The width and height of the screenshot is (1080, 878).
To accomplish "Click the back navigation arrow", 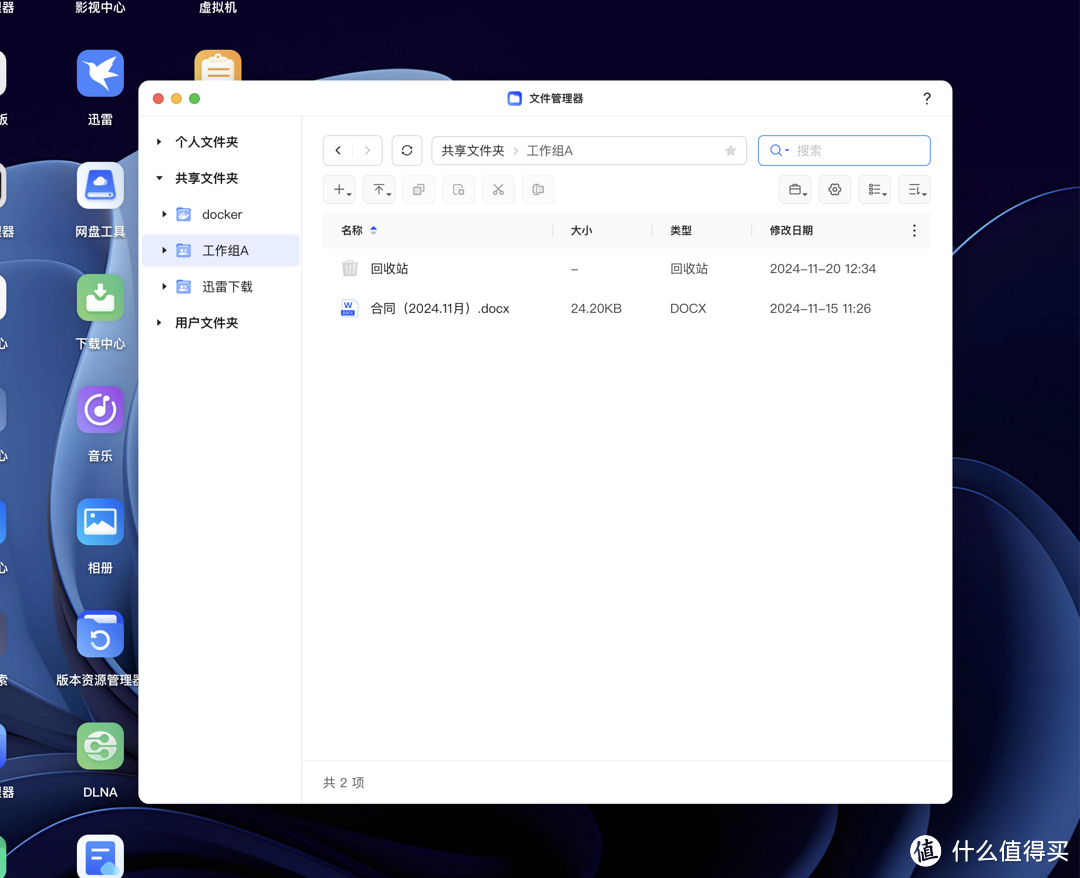I will [x=338, y=150].
